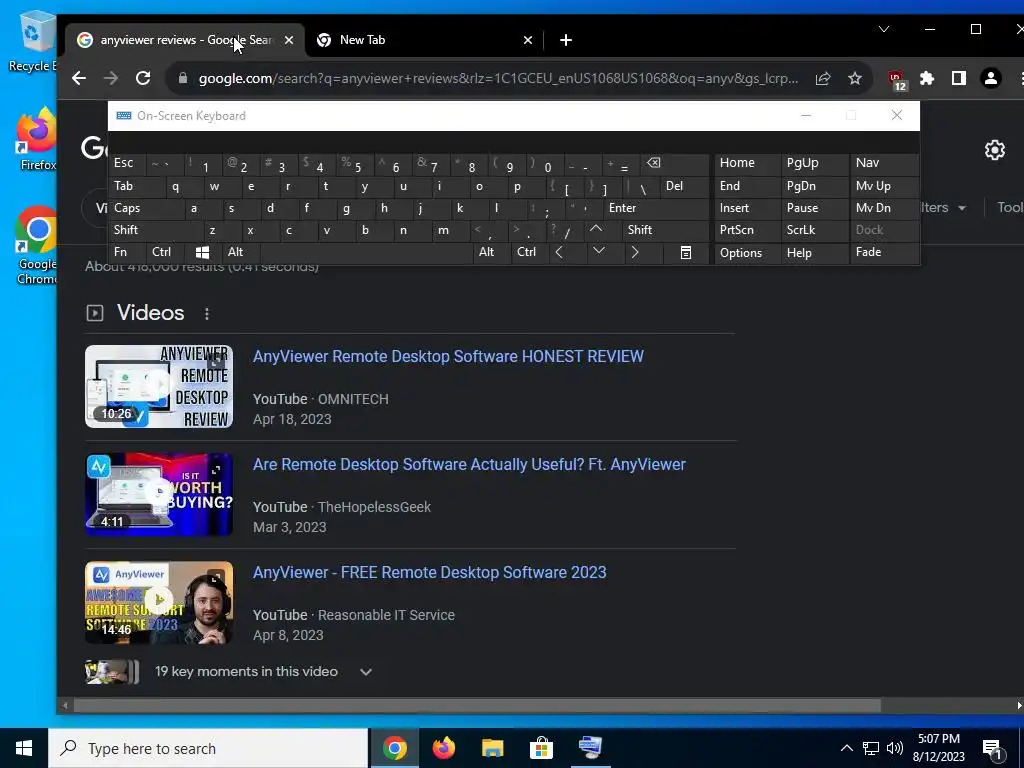Click the share page icon in address bar
The image size is (1024, 768).
coord(823,78)
